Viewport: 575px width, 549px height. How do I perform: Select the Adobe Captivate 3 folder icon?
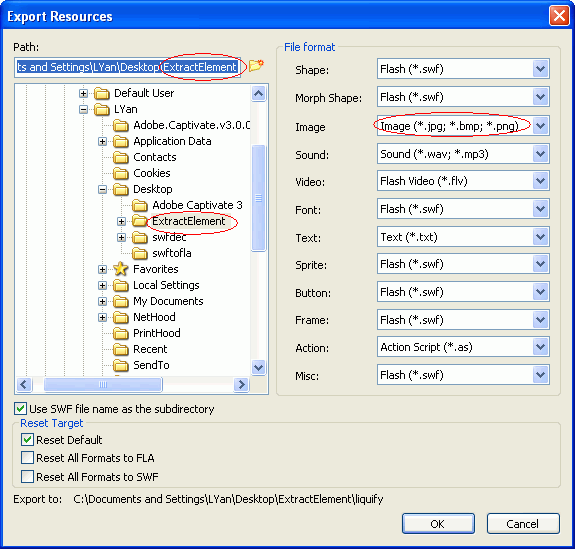[139, 205]
